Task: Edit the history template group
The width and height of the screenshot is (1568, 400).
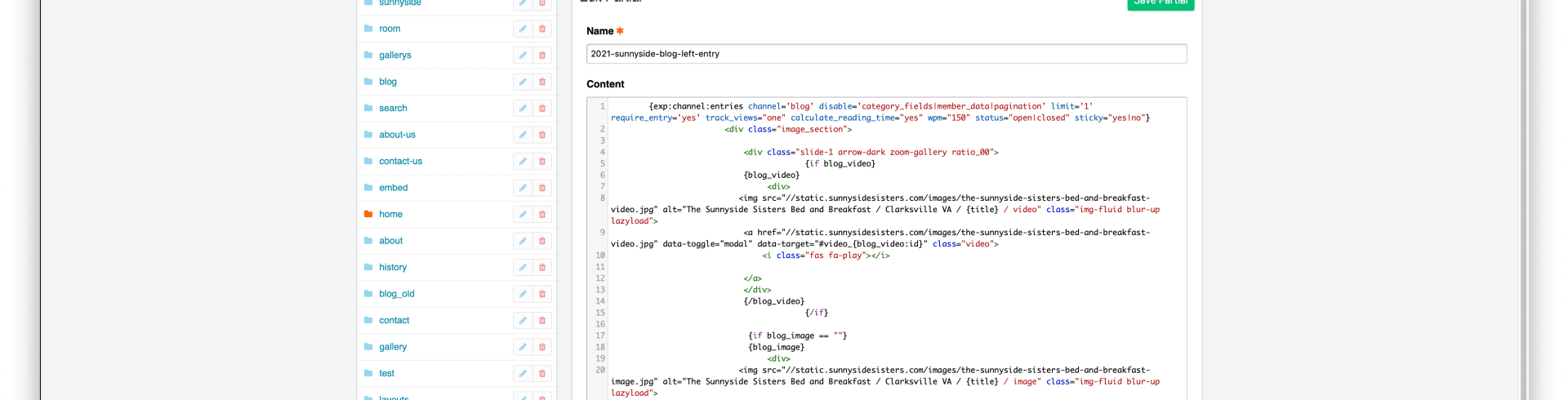Action: 523,268
